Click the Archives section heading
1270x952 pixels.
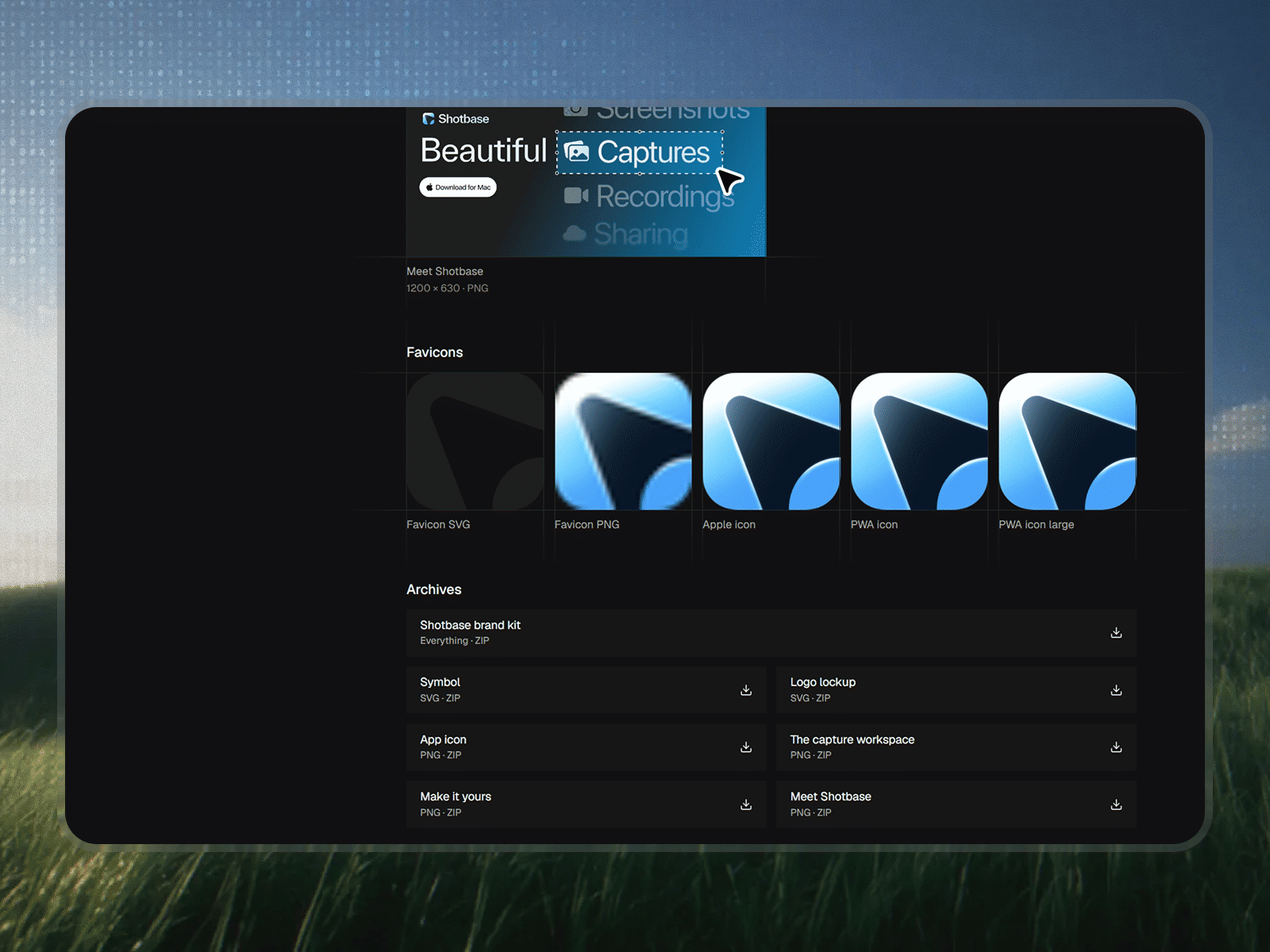(x=433, y=589)
